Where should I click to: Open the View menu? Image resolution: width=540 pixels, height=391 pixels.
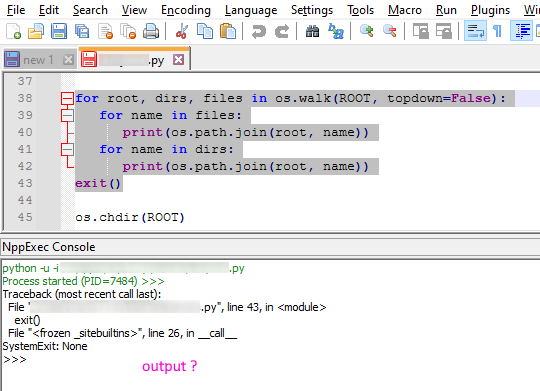click(134, 10)
